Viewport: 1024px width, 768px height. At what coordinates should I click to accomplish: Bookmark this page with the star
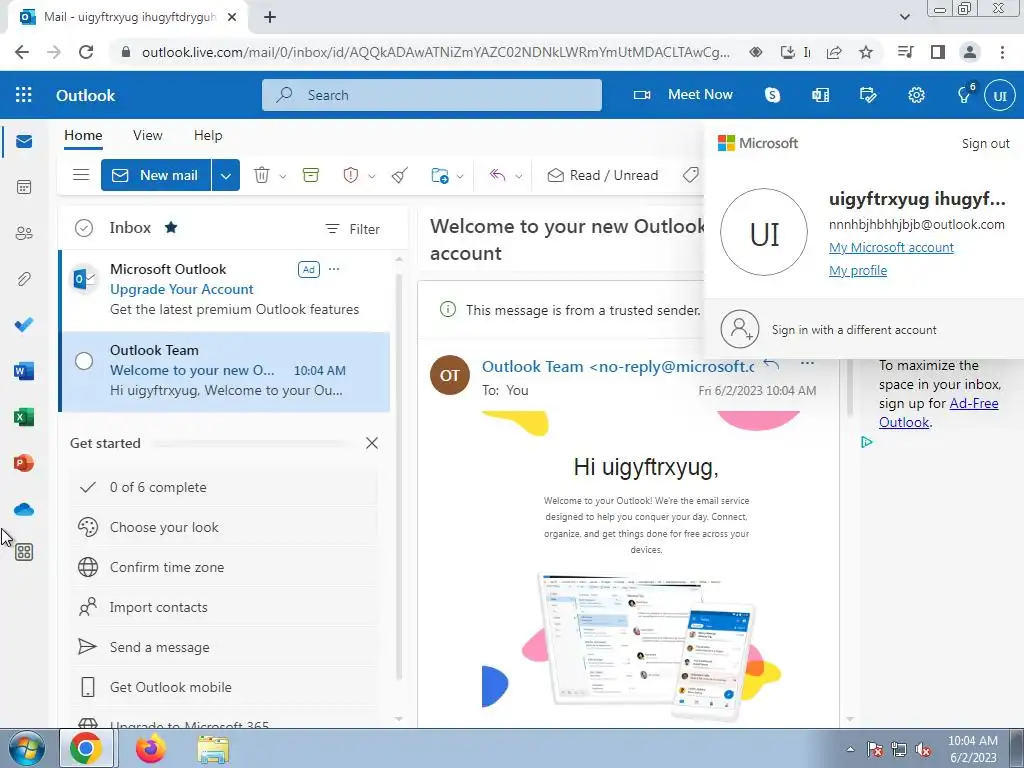point(865,52)
